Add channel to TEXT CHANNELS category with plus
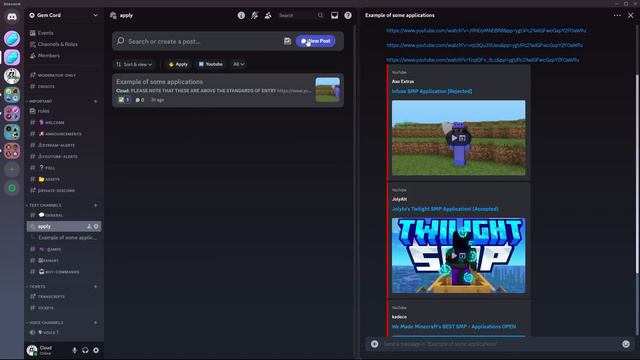This screenshot has height=360, width=640. [x=96, y=205]
